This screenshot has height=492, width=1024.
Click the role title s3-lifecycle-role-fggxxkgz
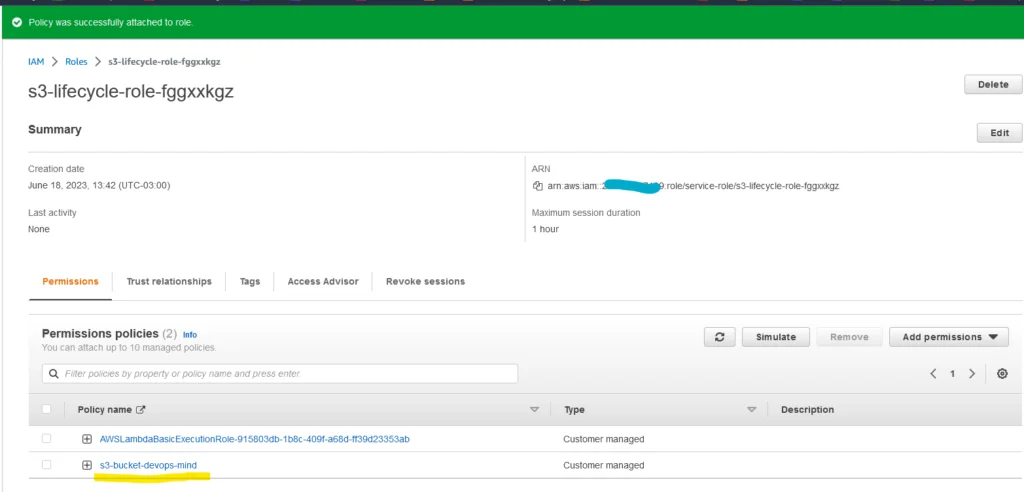point(131,92)
